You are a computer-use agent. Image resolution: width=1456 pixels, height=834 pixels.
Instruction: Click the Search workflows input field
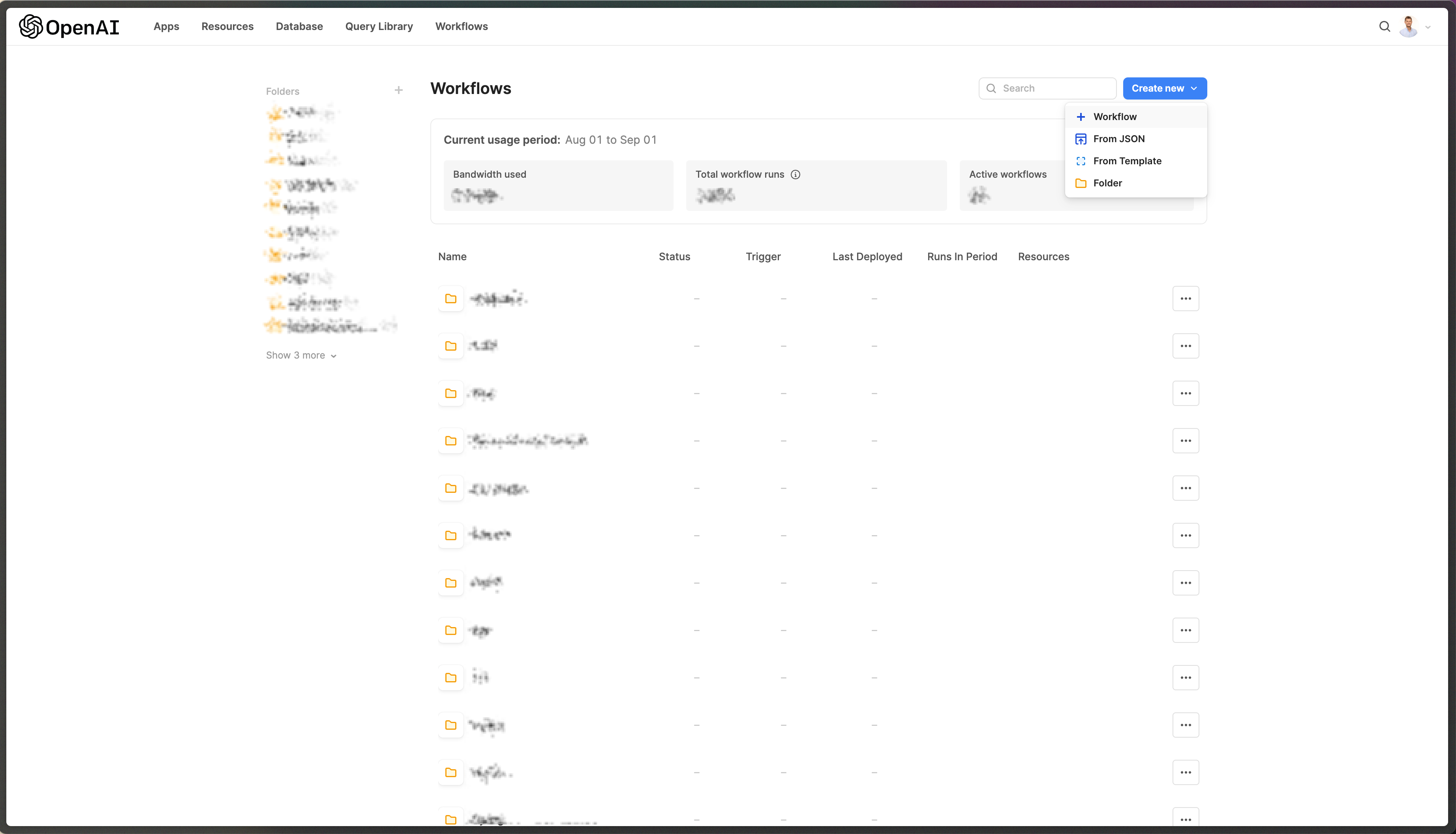coord(1047,88)
